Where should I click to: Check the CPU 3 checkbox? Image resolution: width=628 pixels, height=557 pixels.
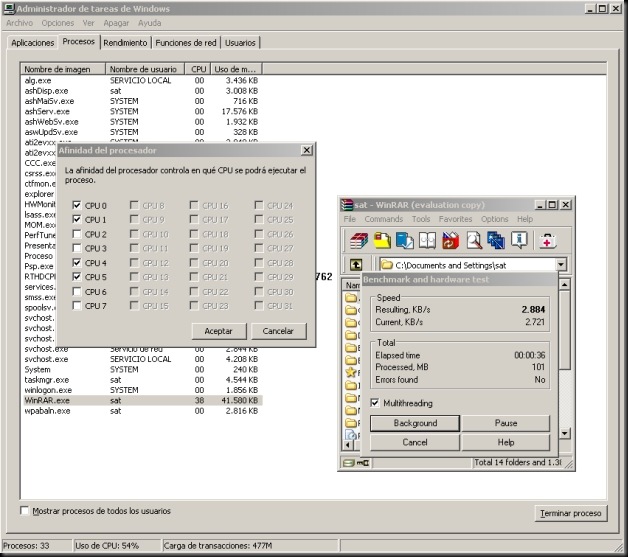[77, 248]
